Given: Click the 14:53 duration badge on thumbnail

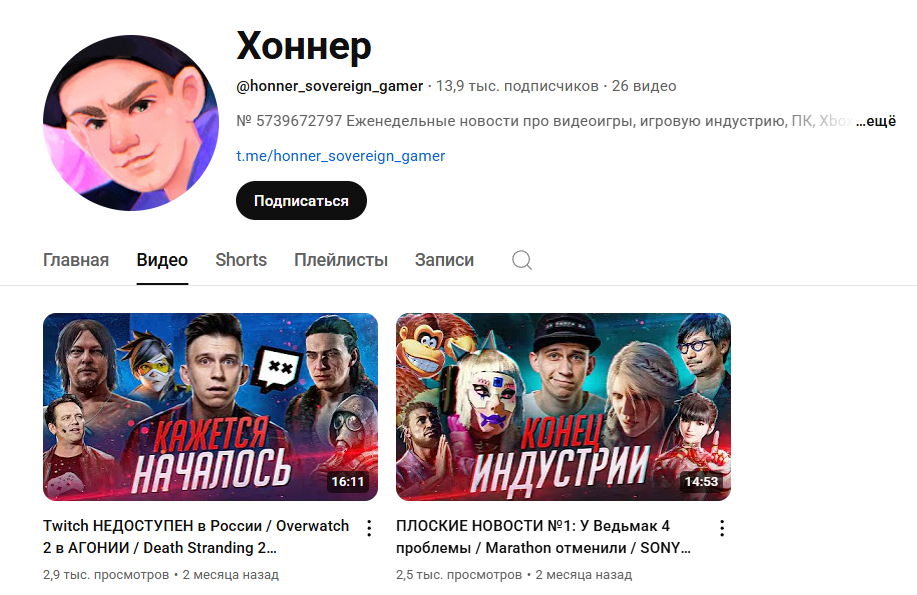Looking at the screenshot, I should (x=701, y=481).
